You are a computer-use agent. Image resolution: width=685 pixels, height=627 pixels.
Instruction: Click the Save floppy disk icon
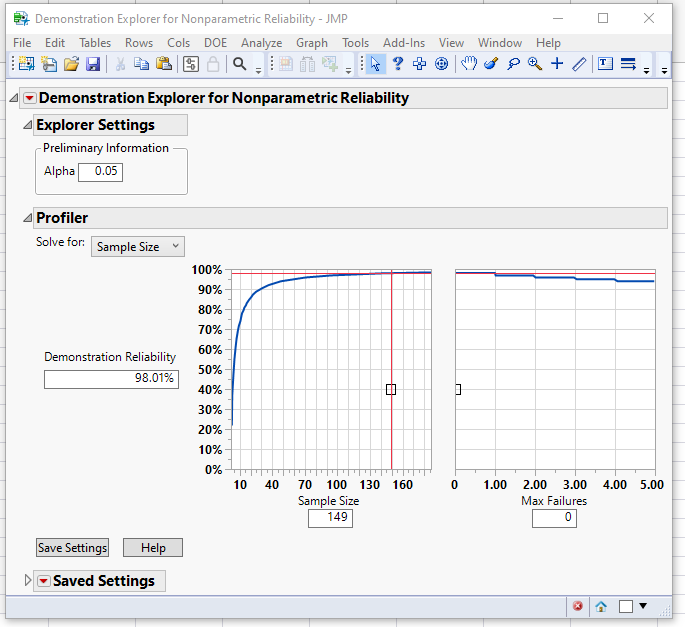pos(93,64)
